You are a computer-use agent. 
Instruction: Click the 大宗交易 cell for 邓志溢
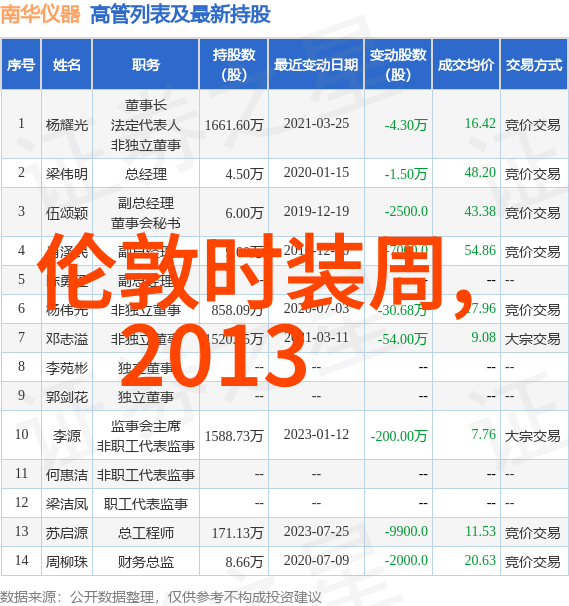[532, 339]
